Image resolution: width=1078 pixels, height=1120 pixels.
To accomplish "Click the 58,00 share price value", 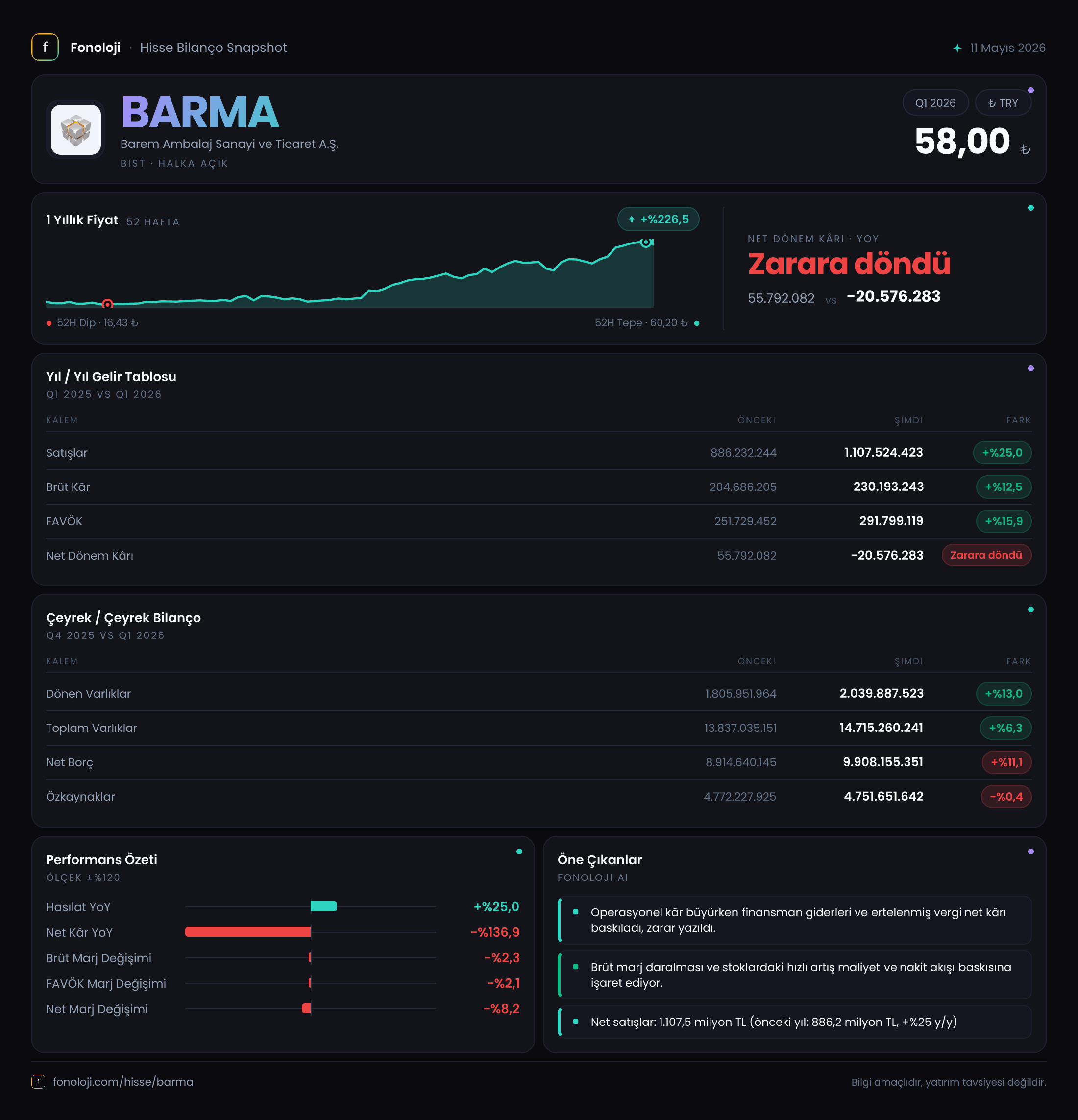I will pyautogui.click(x=962, y=141).
